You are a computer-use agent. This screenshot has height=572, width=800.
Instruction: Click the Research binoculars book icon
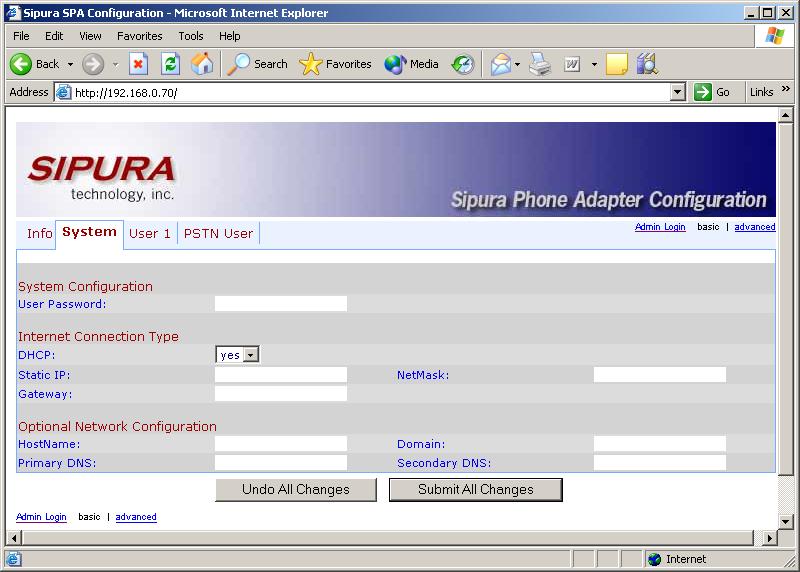click(647, 64)
